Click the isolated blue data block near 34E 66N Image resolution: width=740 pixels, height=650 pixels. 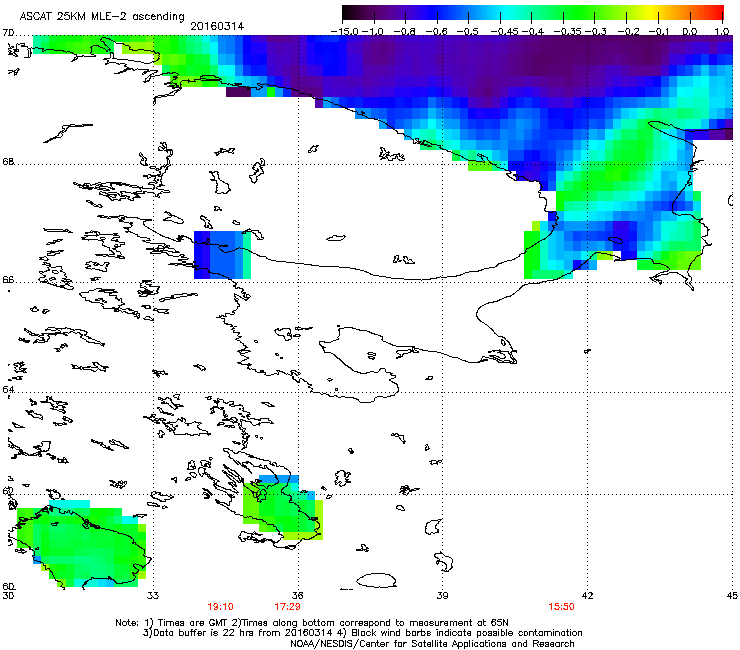(222, 255)
